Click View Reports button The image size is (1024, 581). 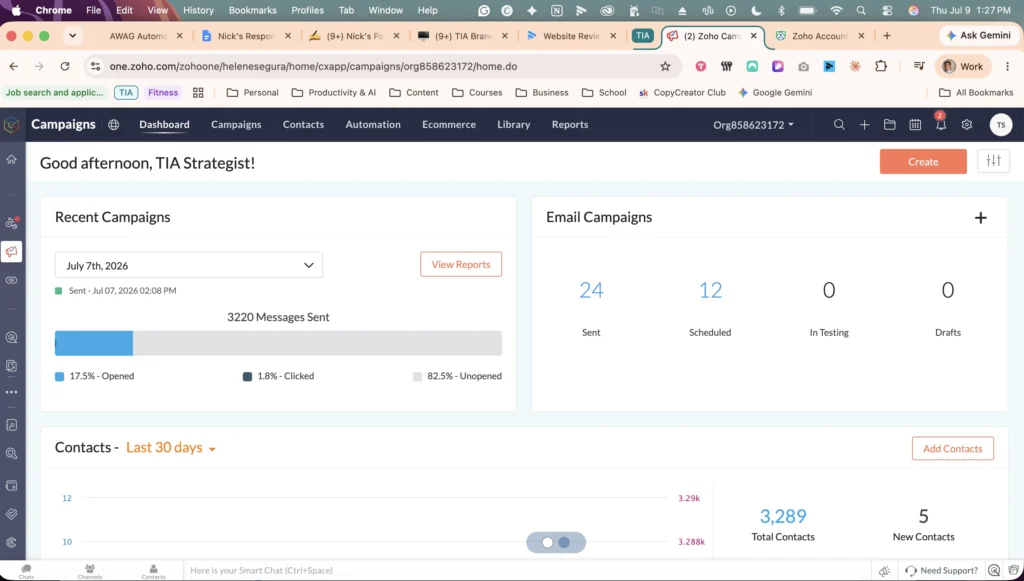[x=460, y=264]
